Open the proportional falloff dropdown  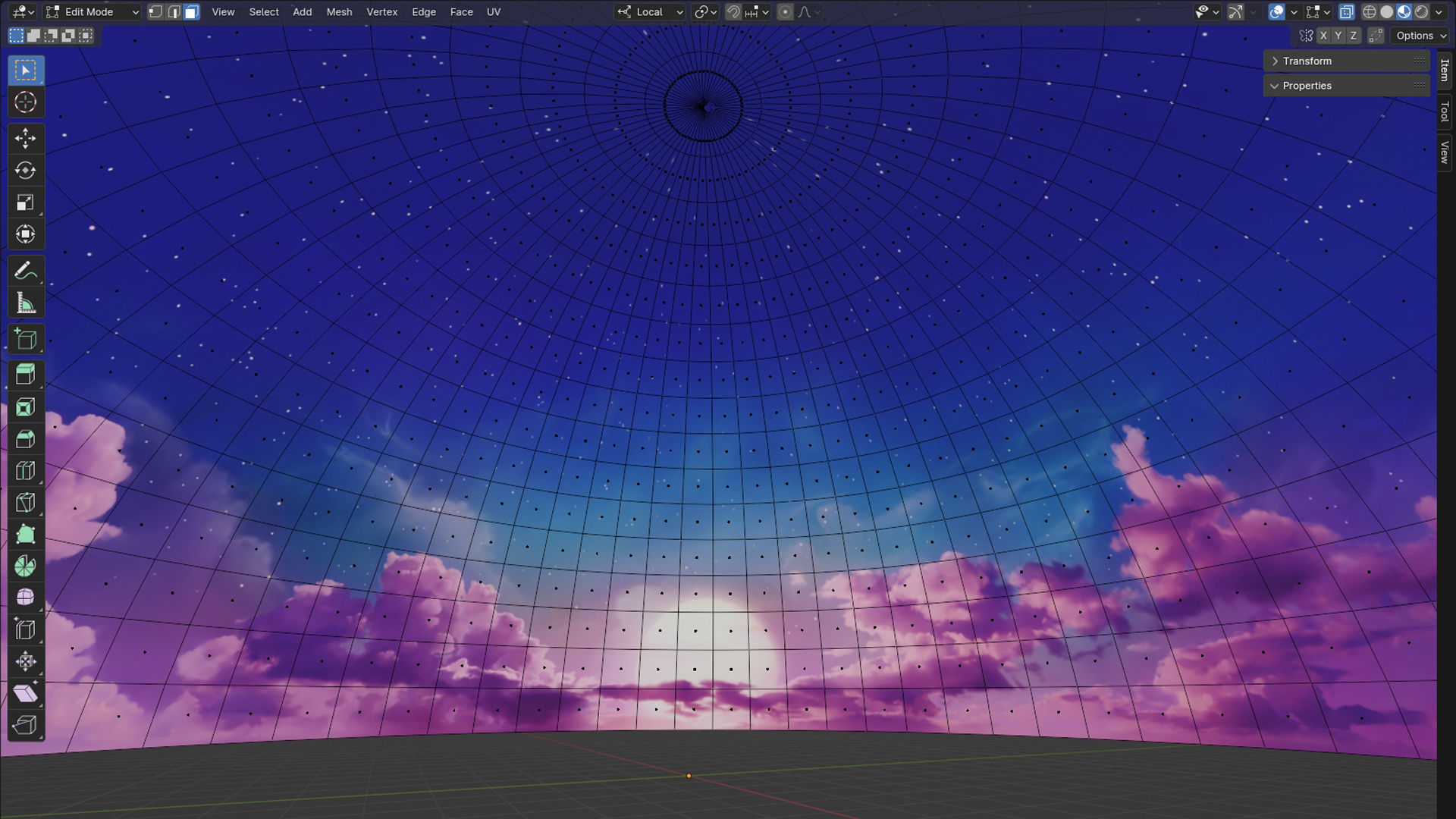click(x=809, y=12)
